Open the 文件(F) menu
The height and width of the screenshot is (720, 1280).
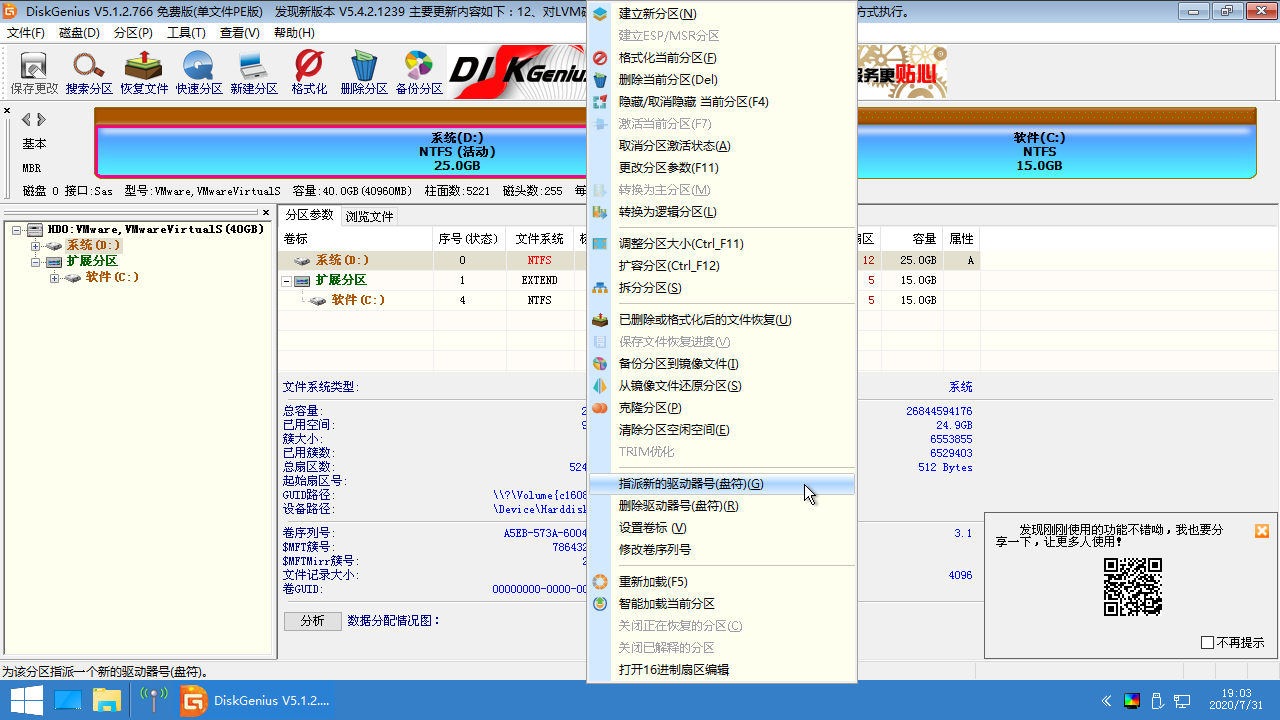[x=26, y=33]
